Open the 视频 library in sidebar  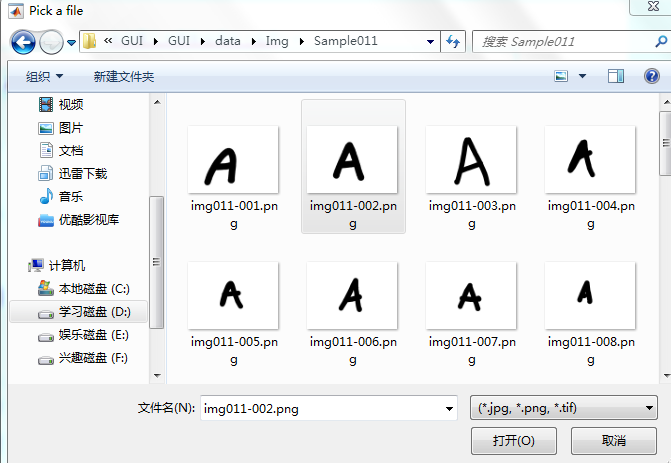tap(70, 105)
